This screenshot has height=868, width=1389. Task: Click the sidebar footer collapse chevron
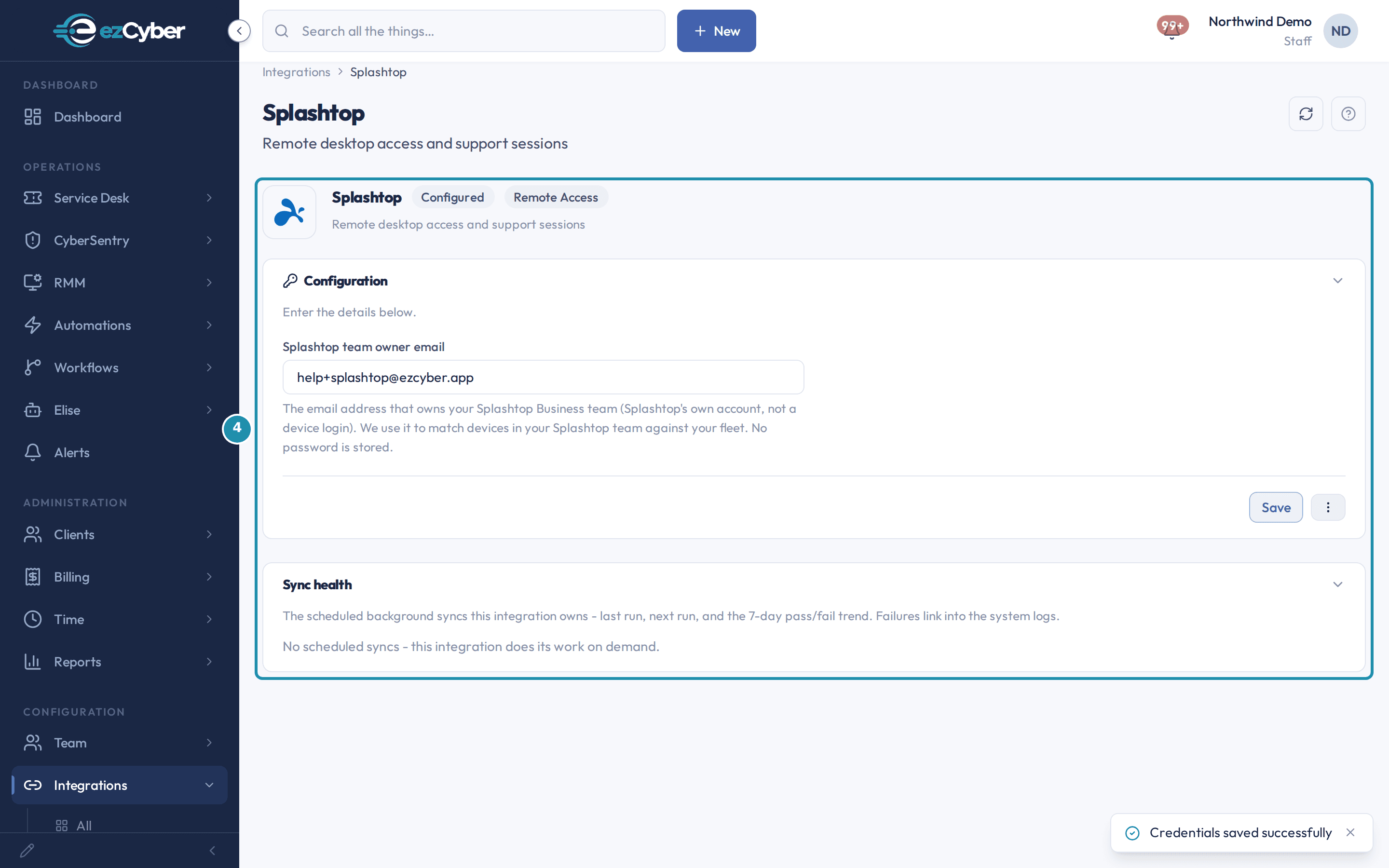212,850
